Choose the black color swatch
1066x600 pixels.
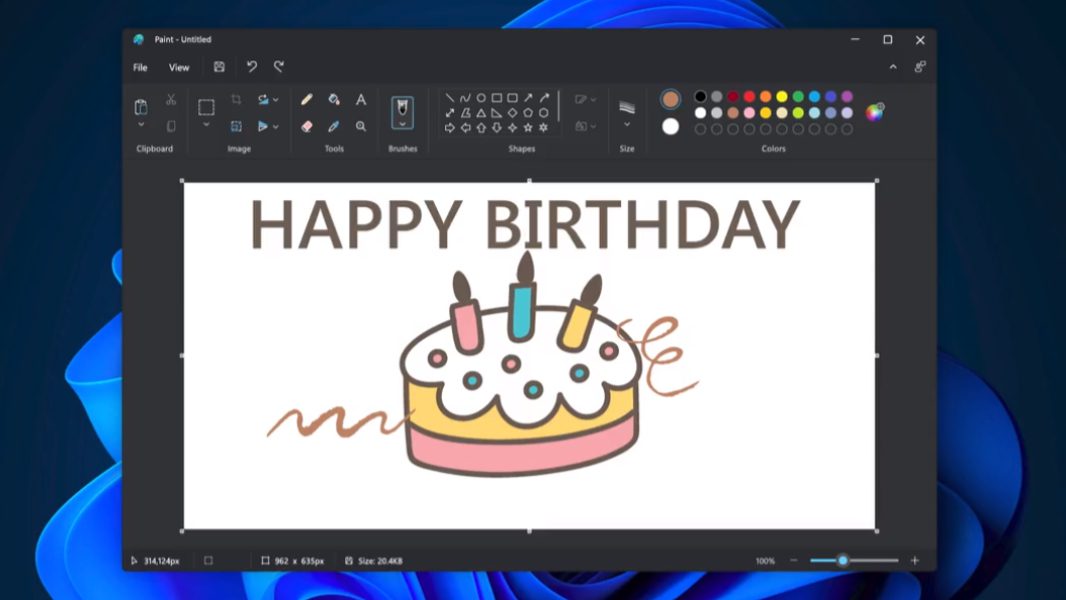coord(700,96)
